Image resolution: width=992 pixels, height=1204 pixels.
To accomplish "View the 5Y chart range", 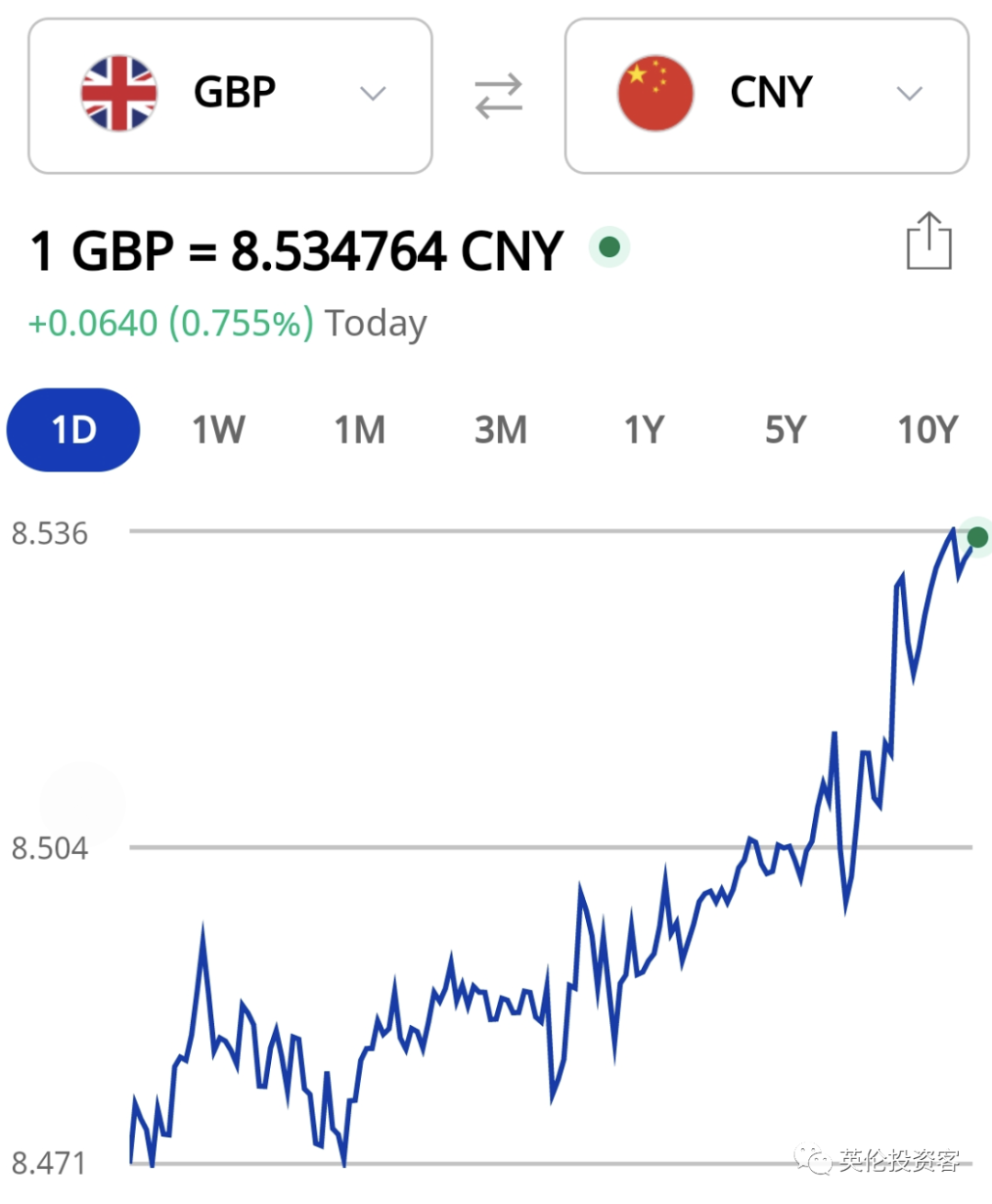I will coord(785,430).
